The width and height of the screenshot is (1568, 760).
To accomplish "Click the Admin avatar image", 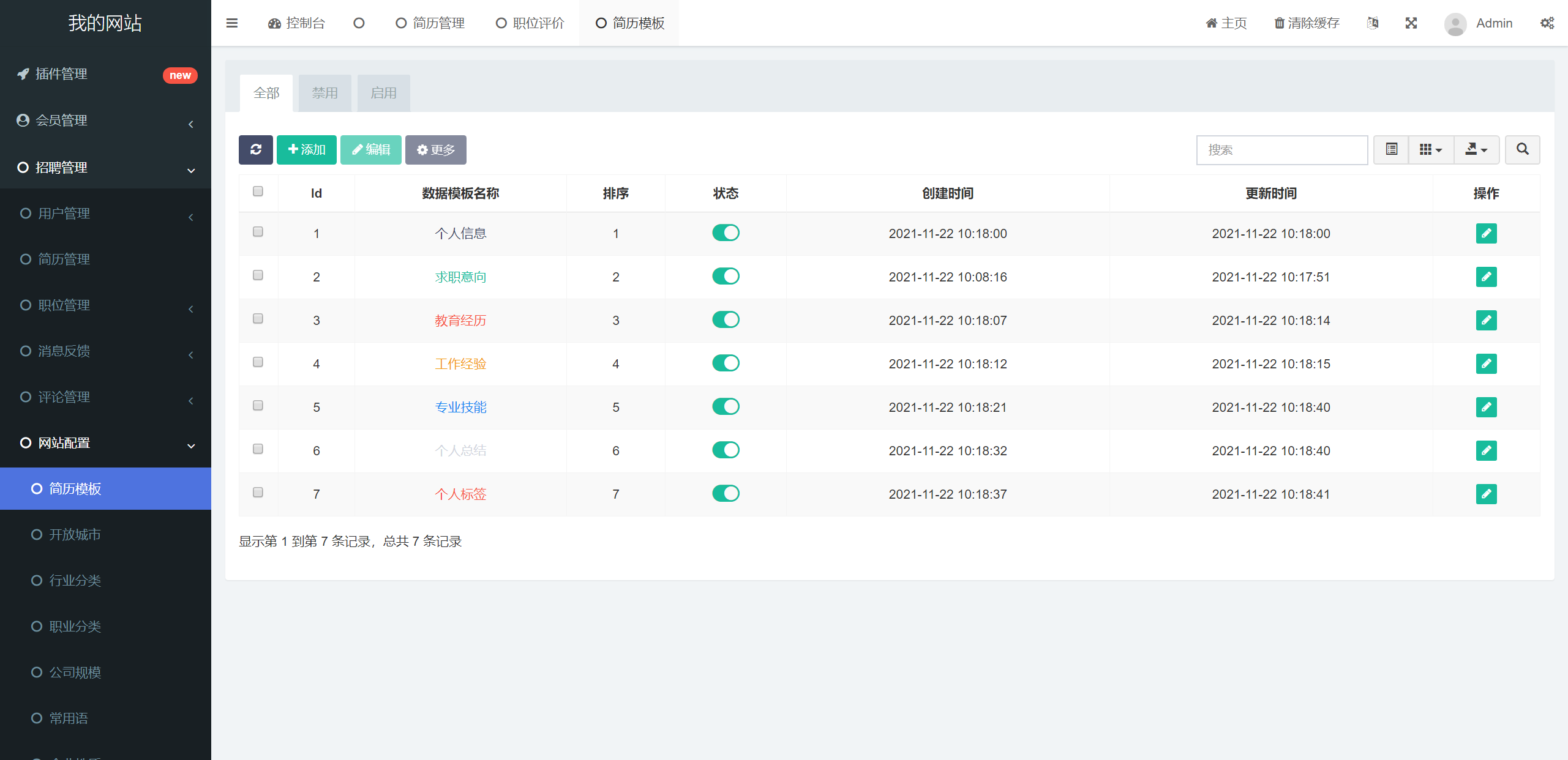I will click(1455, 23).
